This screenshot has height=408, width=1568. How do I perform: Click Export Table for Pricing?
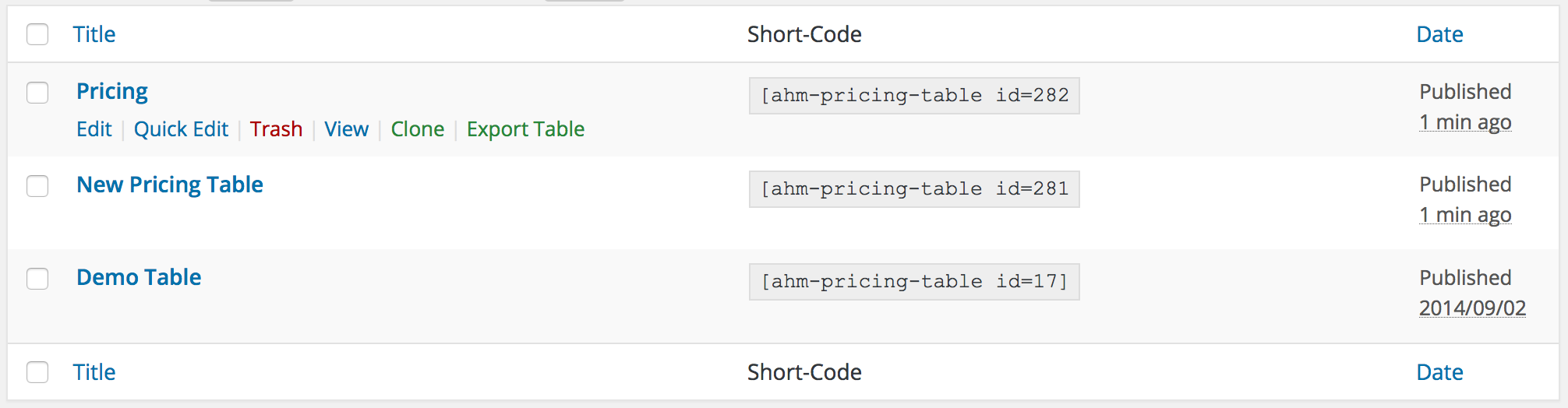[525, 129]
